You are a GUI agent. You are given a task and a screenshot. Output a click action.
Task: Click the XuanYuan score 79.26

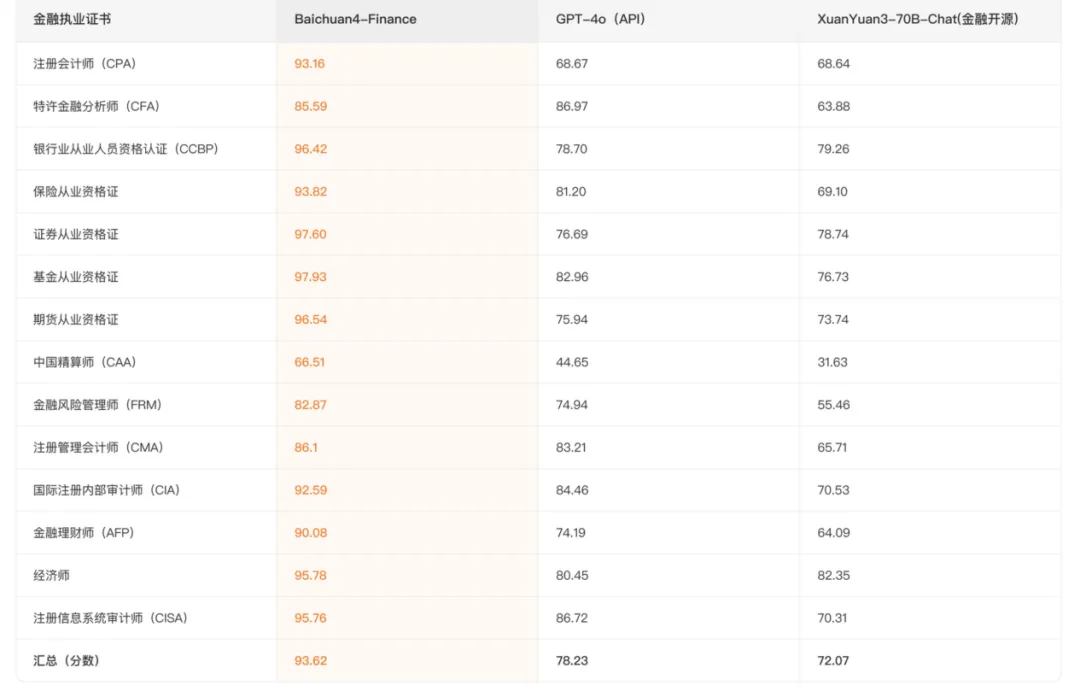pyautogui.click(x=833, y=149)
